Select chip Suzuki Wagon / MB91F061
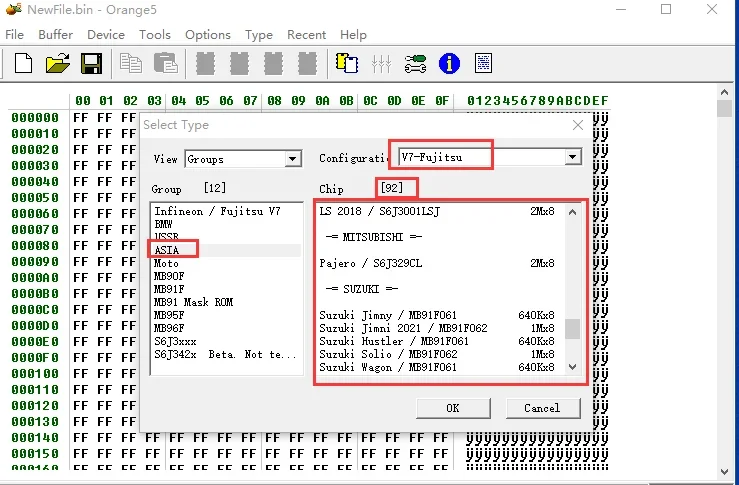The width and height of the screenshot is (739, 485). pos(437,367)
